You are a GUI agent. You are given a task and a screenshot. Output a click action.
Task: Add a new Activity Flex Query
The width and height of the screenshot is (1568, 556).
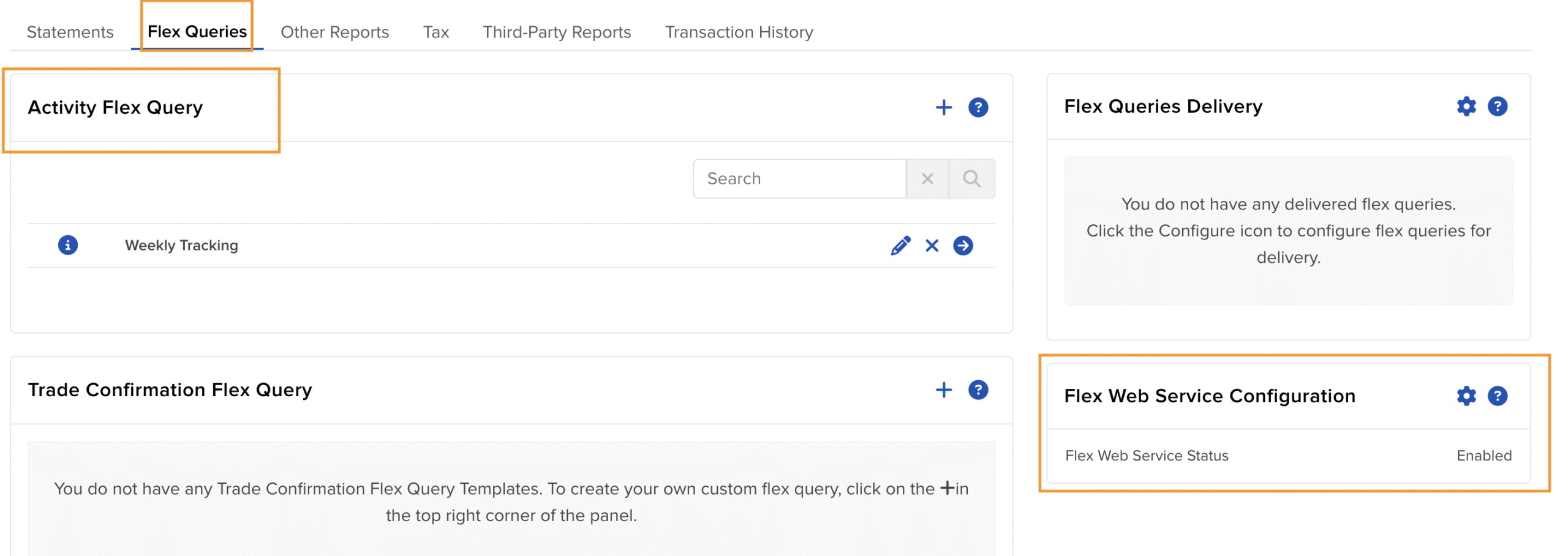pos(943,108)
